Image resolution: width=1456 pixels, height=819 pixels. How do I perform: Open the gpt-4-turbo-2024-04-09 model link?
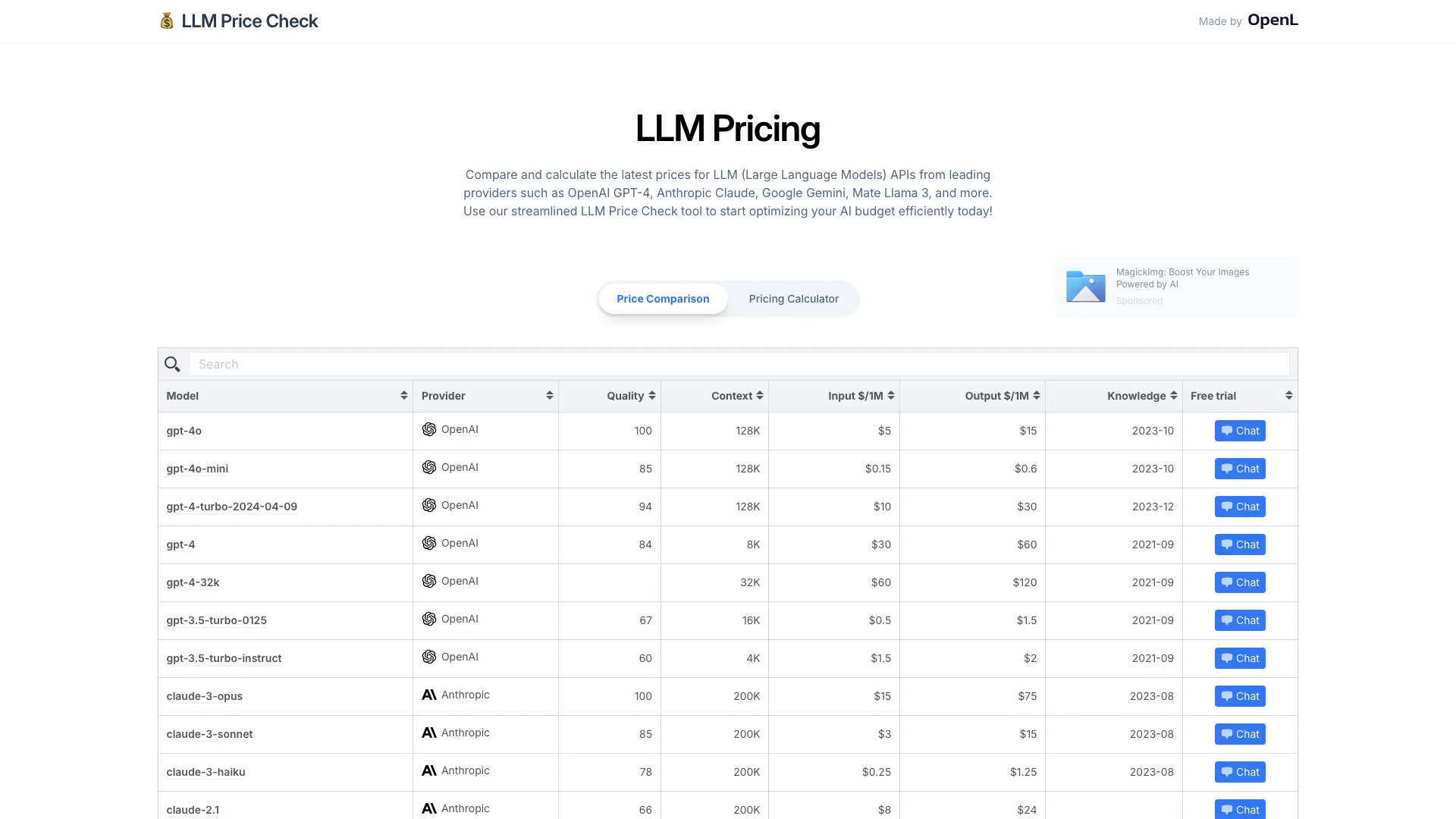coord(231,507)
